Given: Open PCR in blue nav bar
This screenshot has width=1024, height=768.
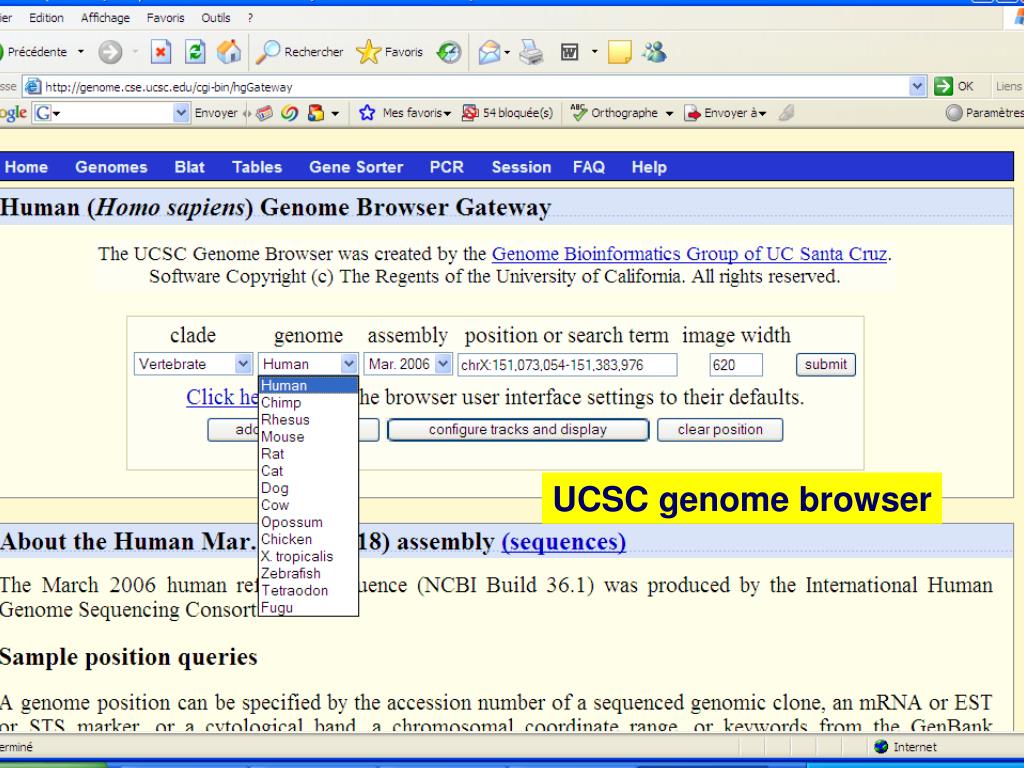Looking at the screenshot, I should tap(447, 167).
